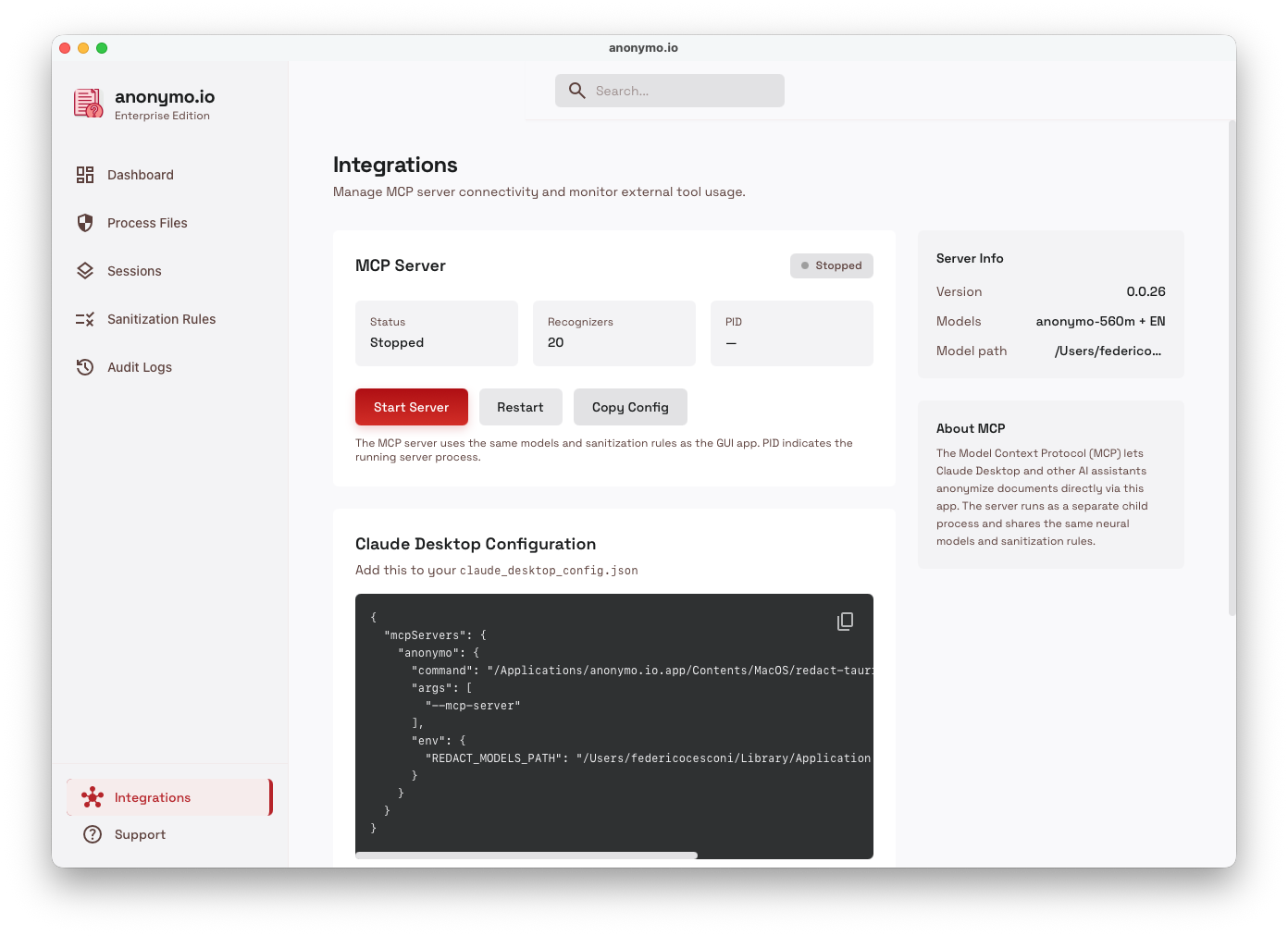Focus the Search input field
The height and width of the screenshot is (936, 1288).
tap(670, 91)
